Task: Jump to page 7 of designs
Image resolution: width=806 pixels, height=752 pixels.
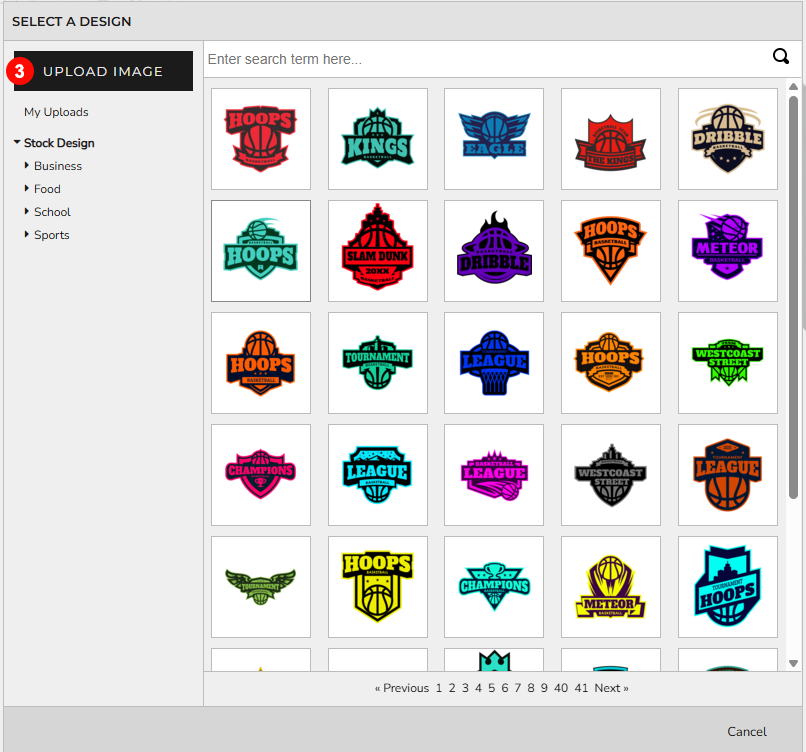Action: [x=518, y=688]
